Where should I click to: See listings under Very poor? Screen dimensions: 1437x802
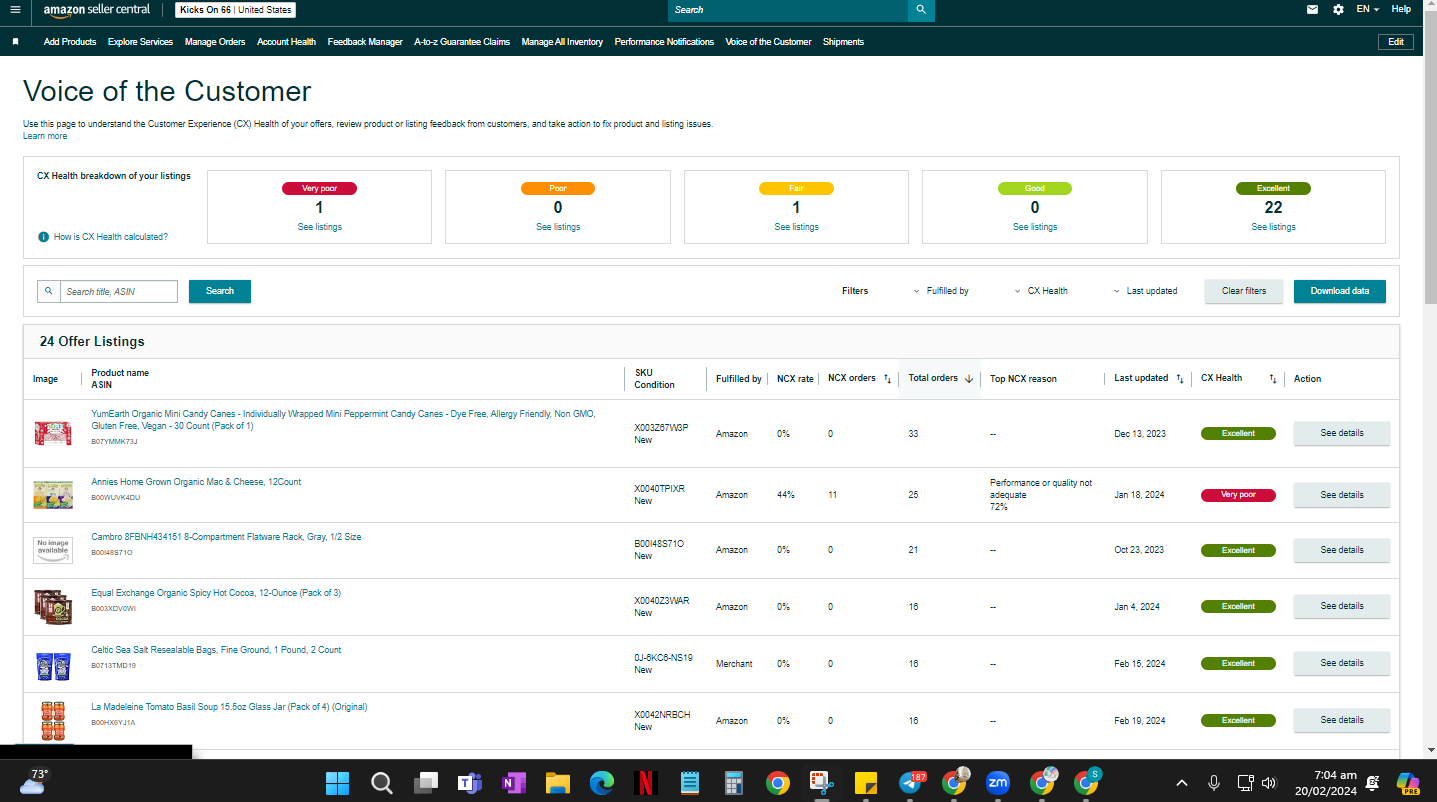coord(319,227)
